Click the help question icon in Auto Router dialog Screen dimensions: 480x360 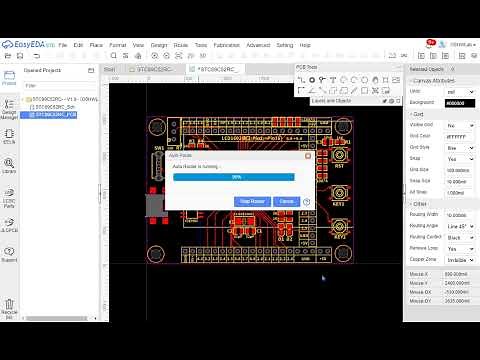[x=307, y=202]
